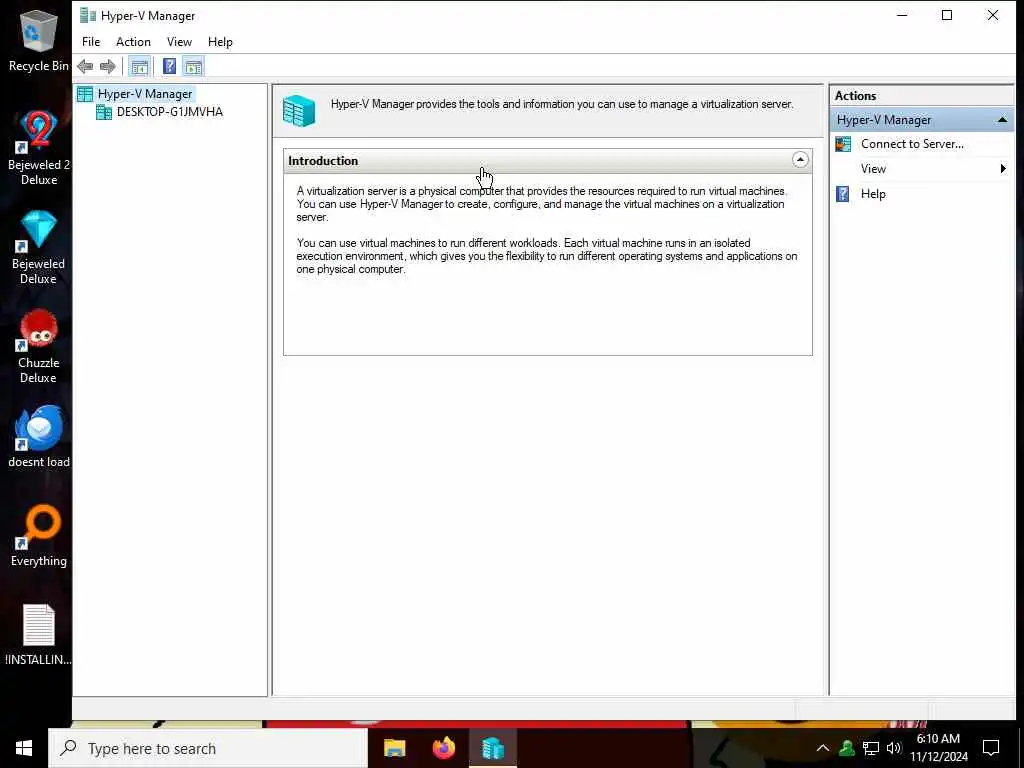The image size is (1024, 768).
Task: Open the notification center icon
Action: coord(991,748)
